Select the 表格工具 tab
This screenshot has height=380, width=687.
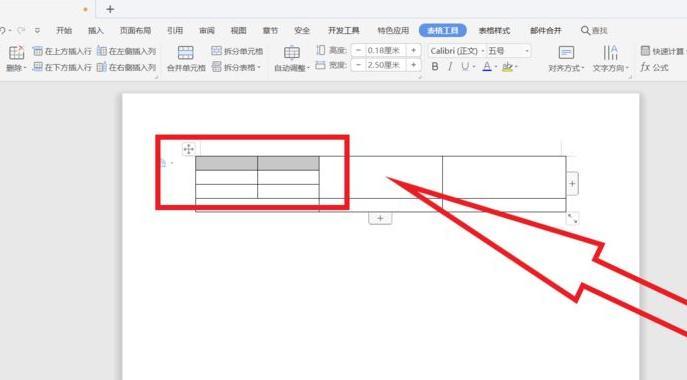(x=443, y=30)
